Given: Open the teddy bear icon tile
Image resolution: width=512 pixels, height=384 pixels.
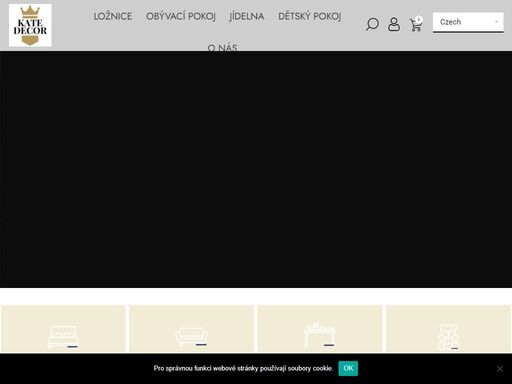Looking at the screenshot, I should pyautogui.click(x=448, y=329).
